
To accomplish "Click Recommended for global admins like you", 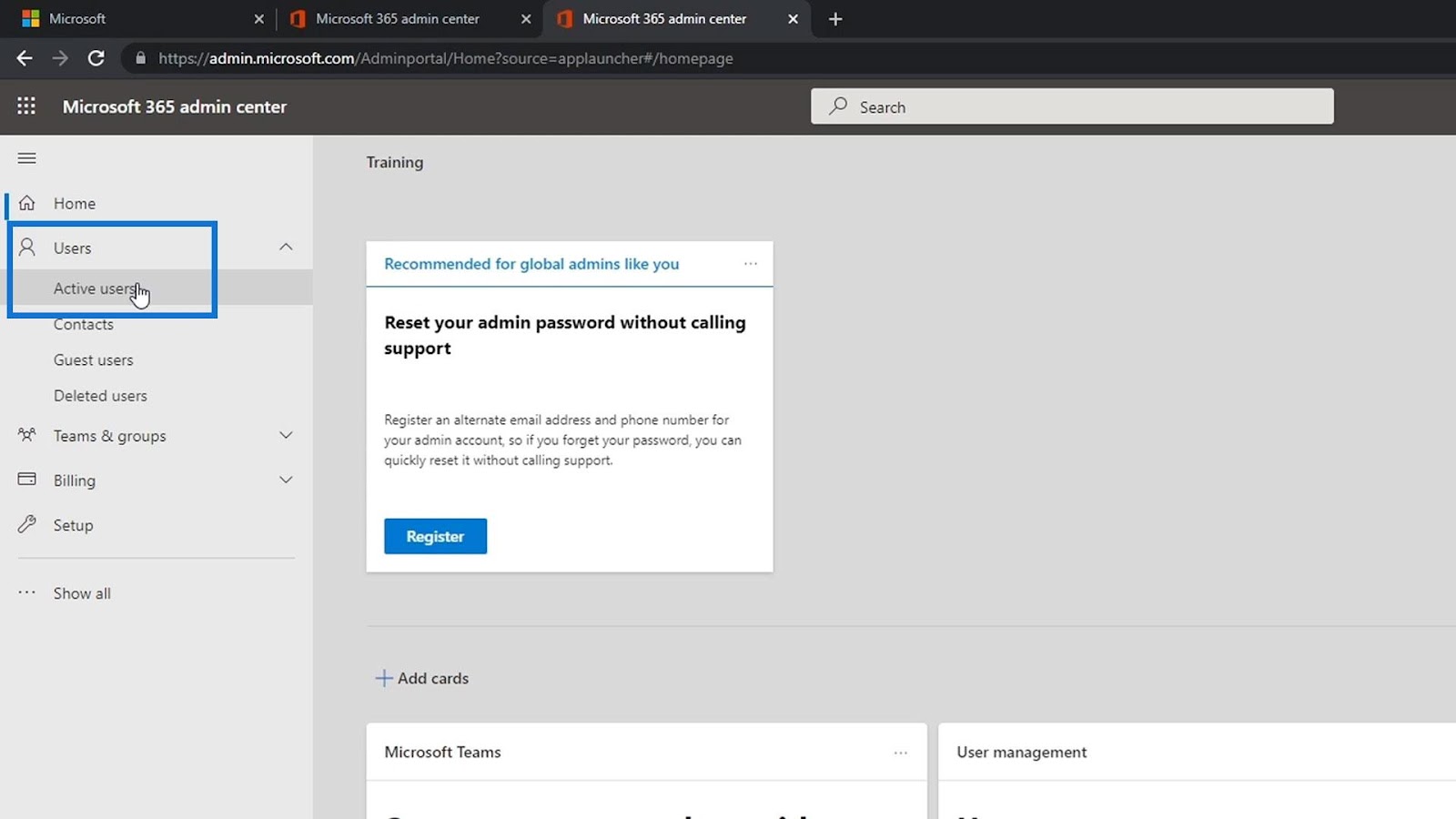I will 531,264.
